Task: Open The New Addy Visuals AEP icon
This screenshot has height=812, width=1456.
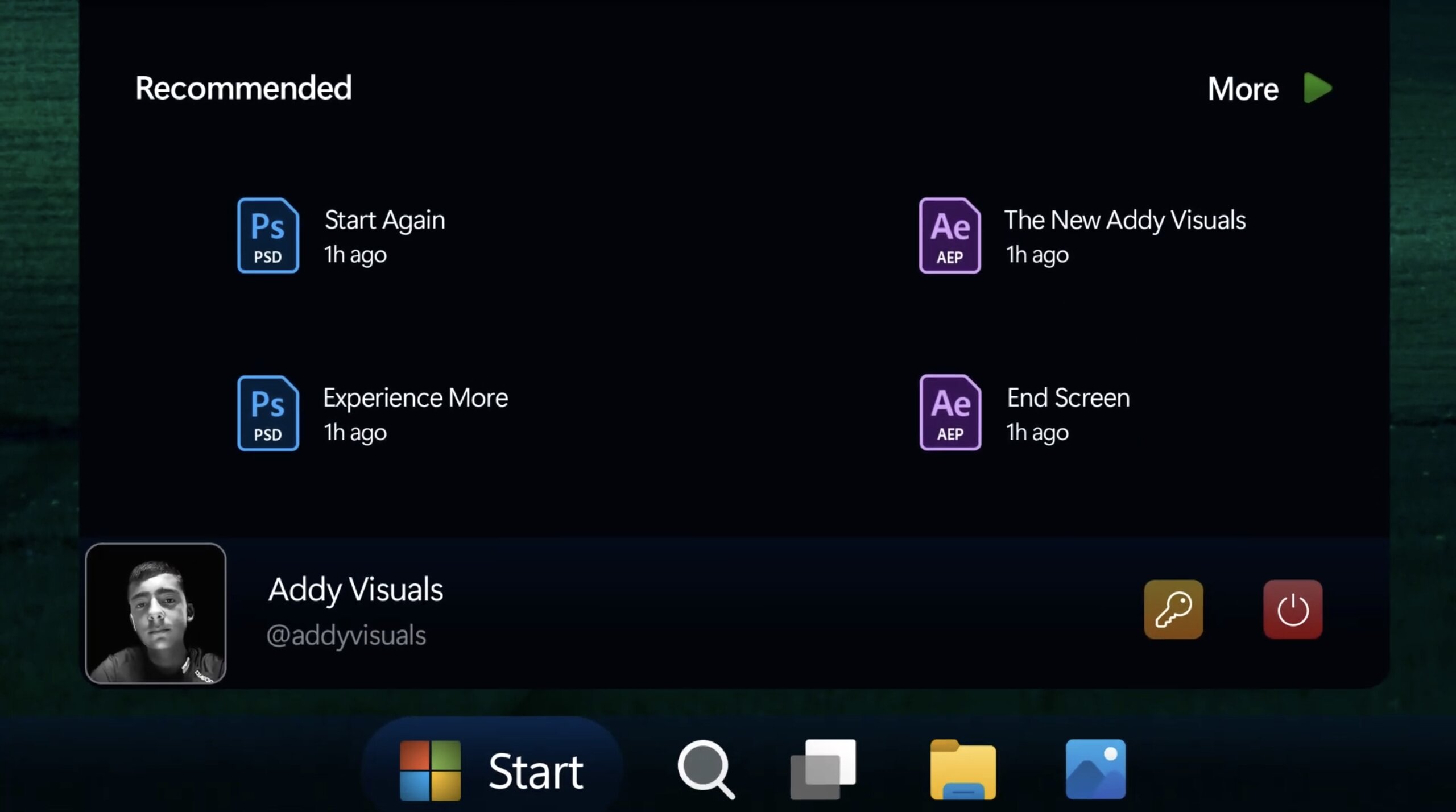Action: pos(950,235)
